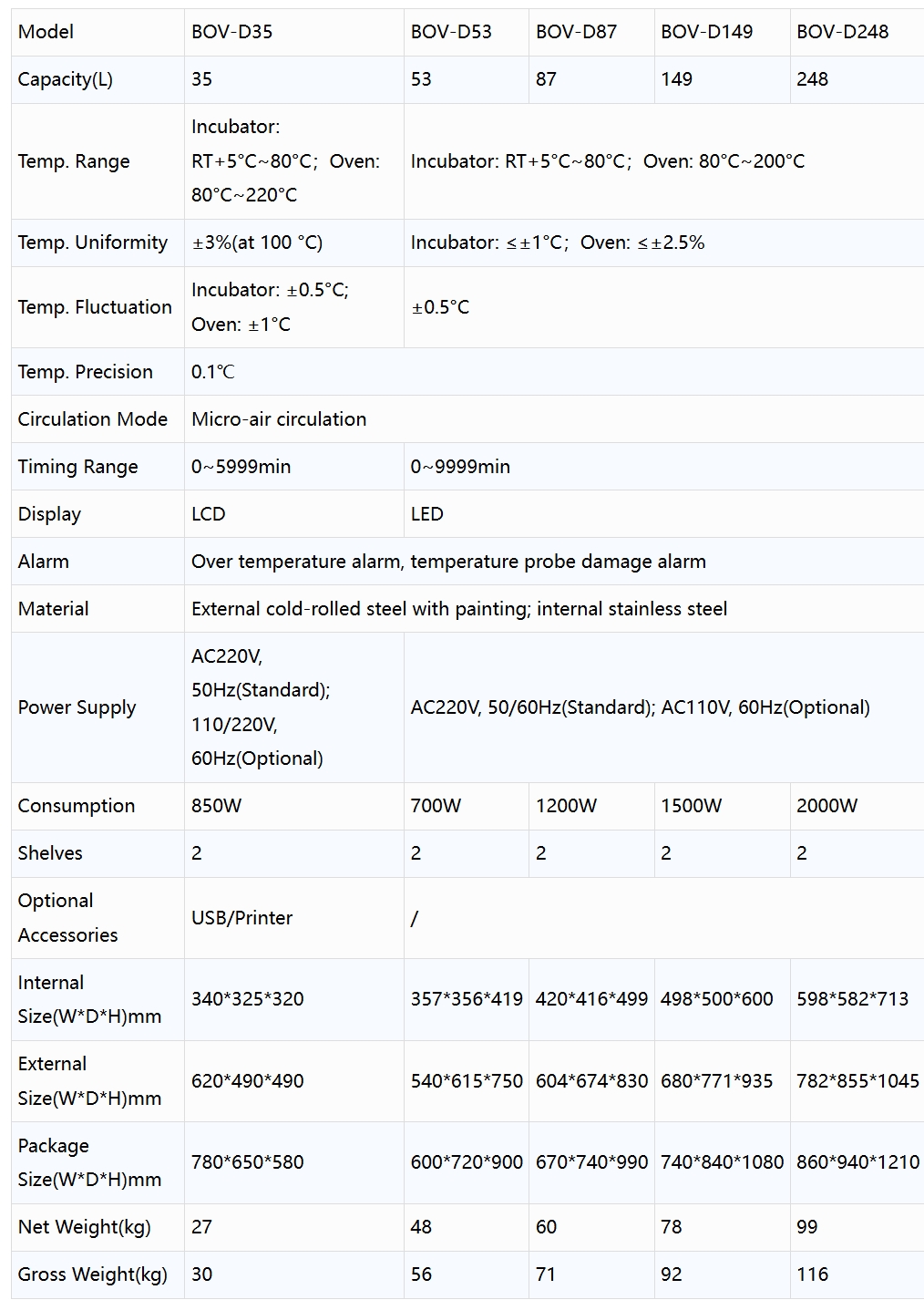Screen dimensions: 924x1300
Task: Select gross weight value 116
Action: (812, 1274)
